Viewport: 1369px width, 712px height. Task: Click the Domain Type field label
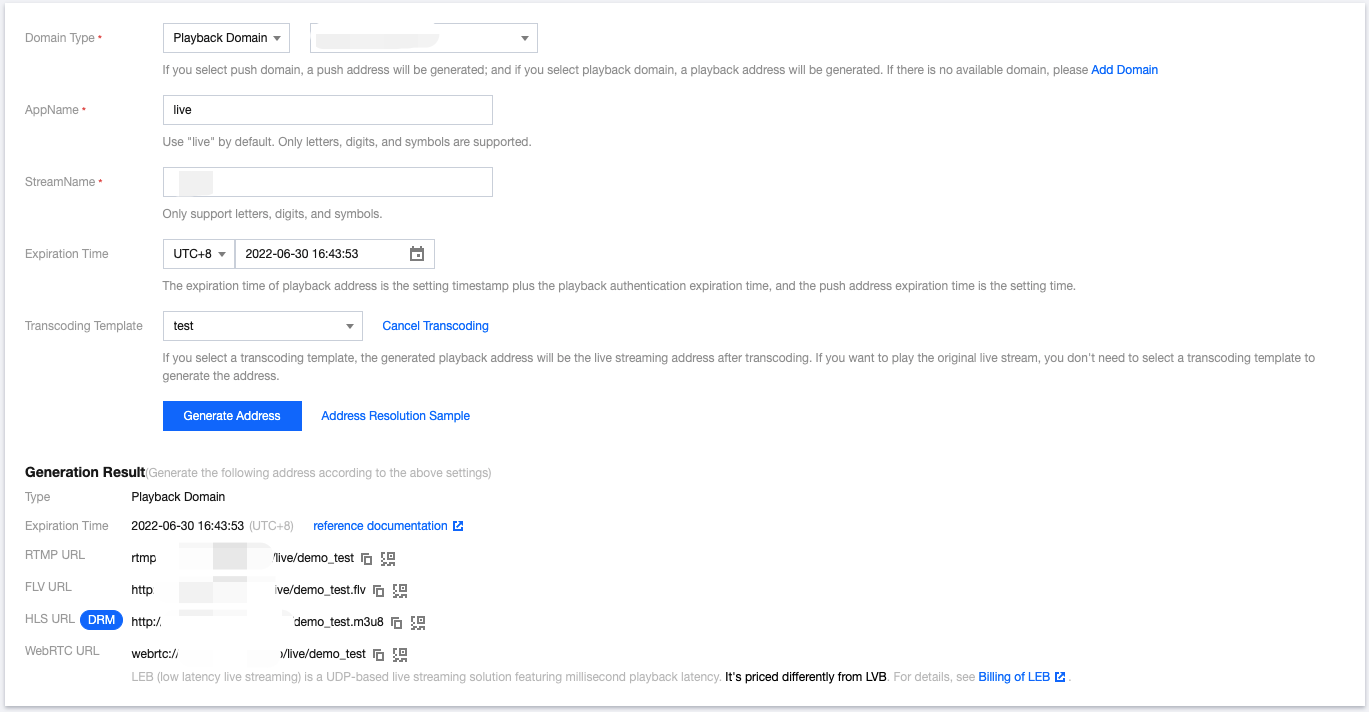(60, 38)
